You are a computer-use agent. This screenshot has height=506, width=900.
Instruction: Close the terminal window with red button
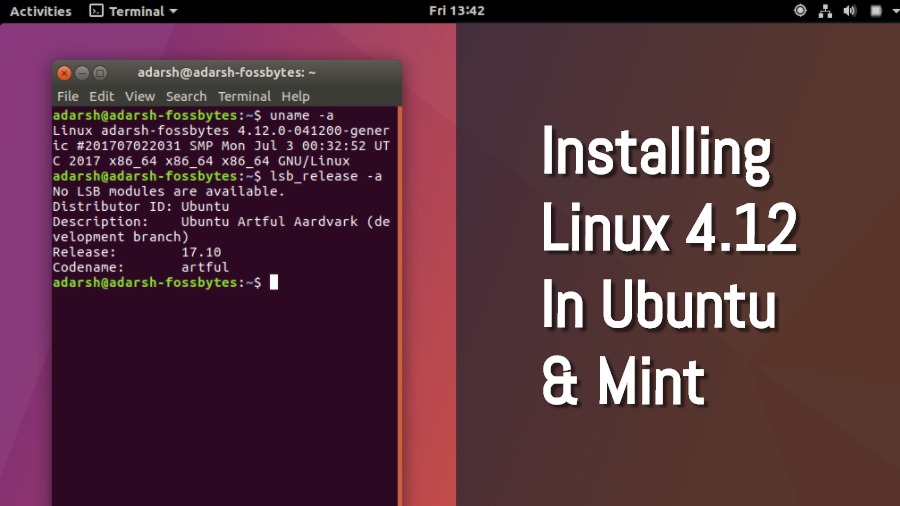pos(64,73)
